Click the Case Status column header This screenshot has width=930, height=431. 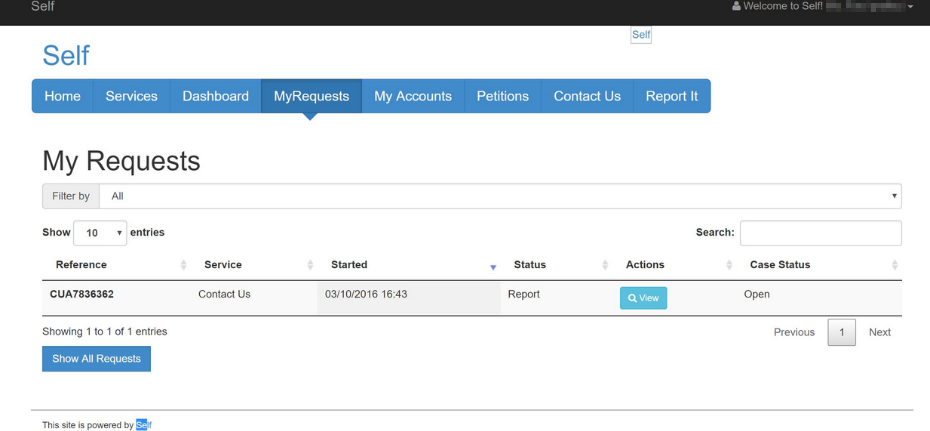click(x=819, y=265)
